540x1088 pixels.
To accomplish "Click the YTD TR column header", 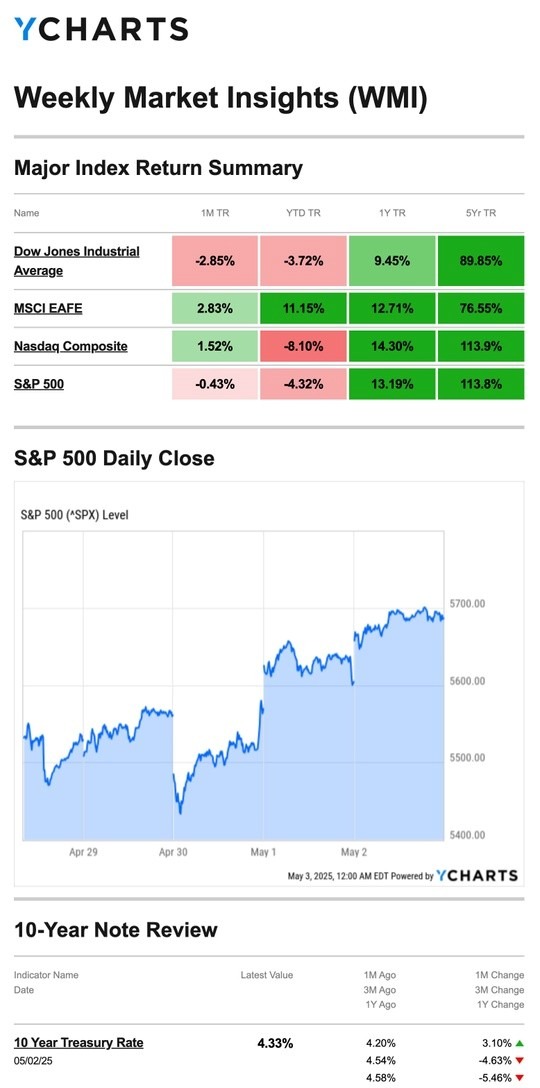I will click(x=303, y=213).
